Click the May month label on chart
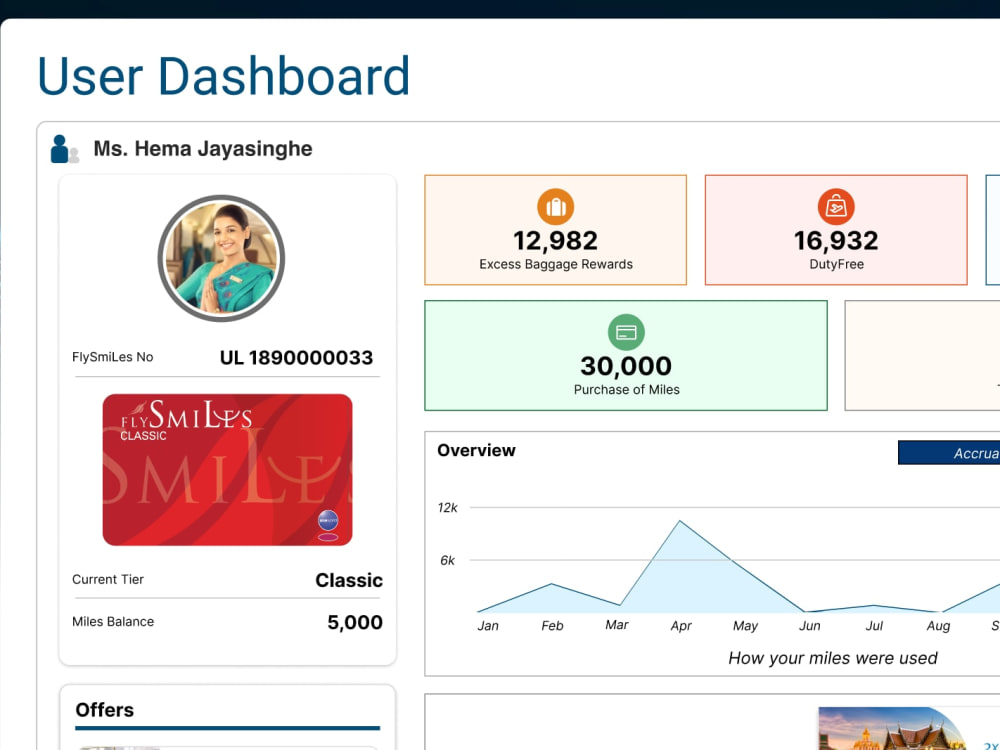Viewport: 1000px width, 750px height. click(x=746, y=626)
